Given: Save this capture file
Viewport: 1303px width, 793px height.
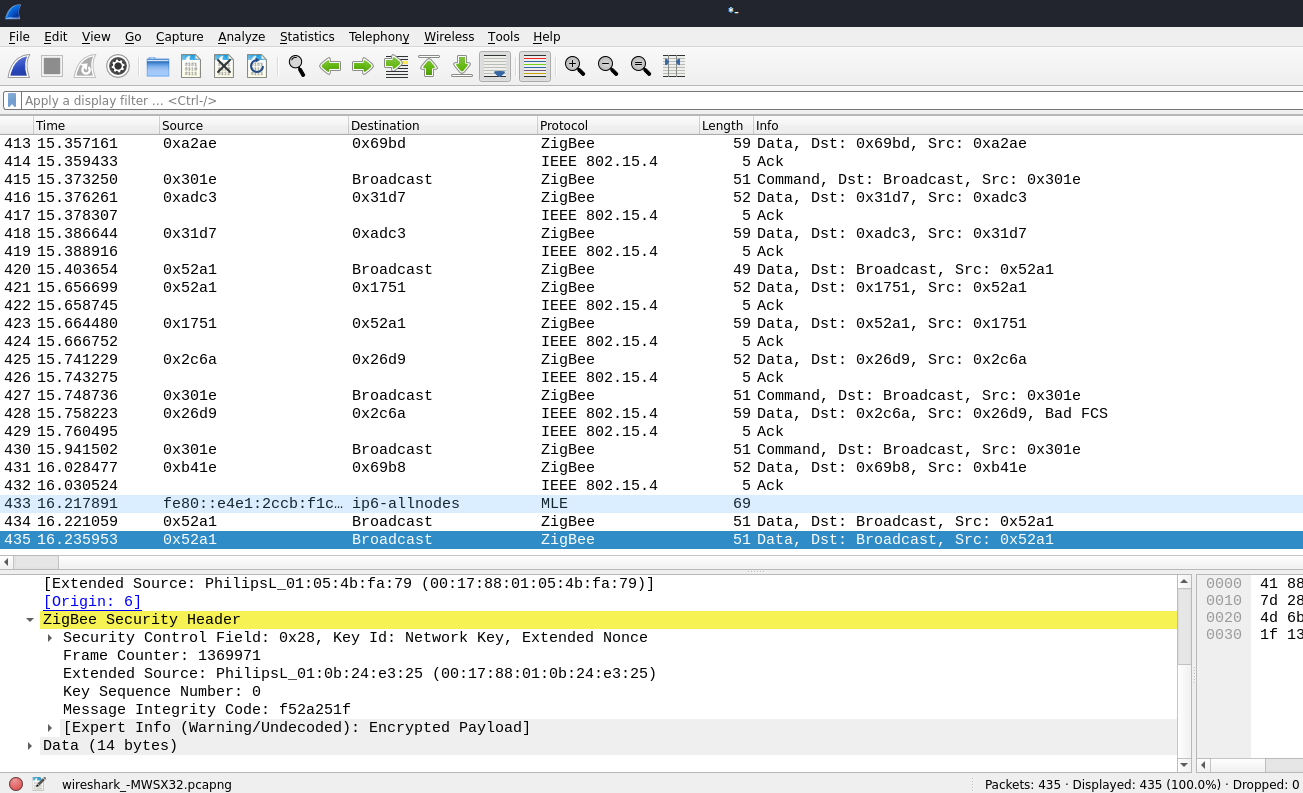Looking at the screenshot, I should (191, 66).
